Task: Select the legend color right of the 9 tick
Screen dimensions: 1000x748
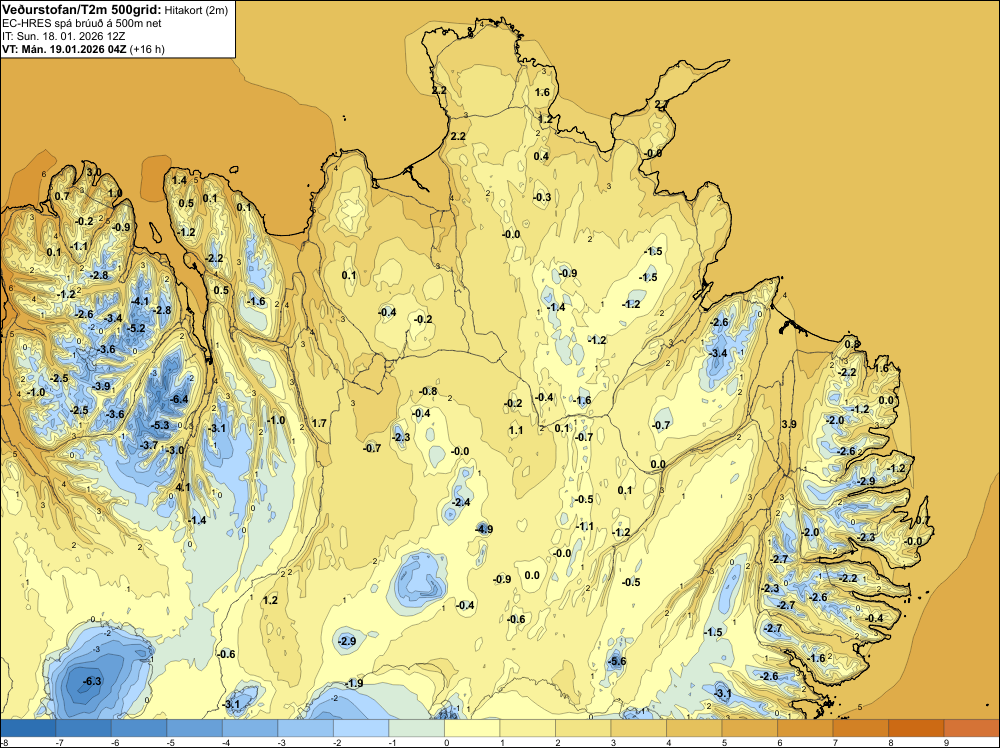Action: pos(971,728)
